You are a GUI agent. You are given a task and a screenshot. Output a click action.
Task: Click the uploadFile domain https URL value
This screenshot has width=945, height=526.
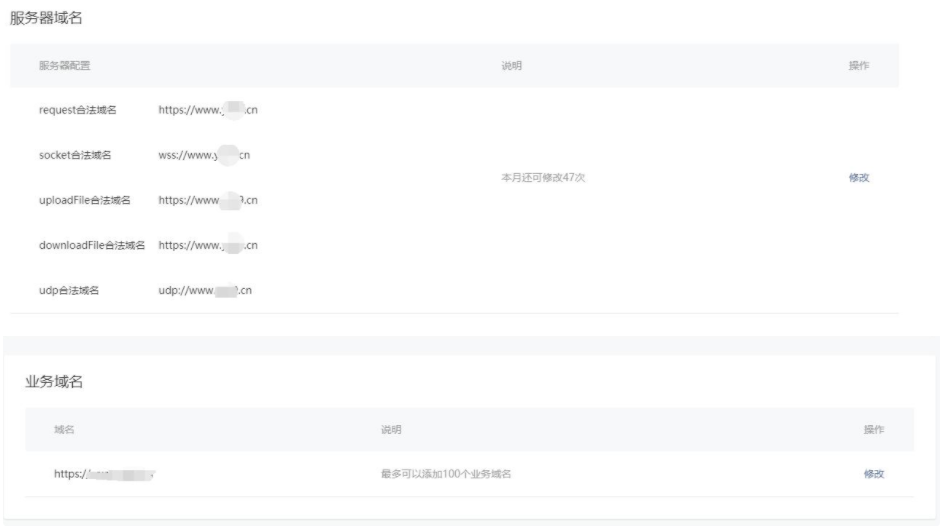pos(208,200)
